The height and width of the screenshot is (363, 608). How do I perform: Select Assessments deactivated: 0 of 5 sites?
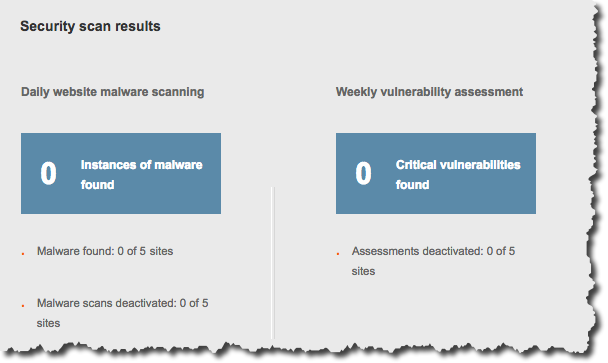point(433,261)
